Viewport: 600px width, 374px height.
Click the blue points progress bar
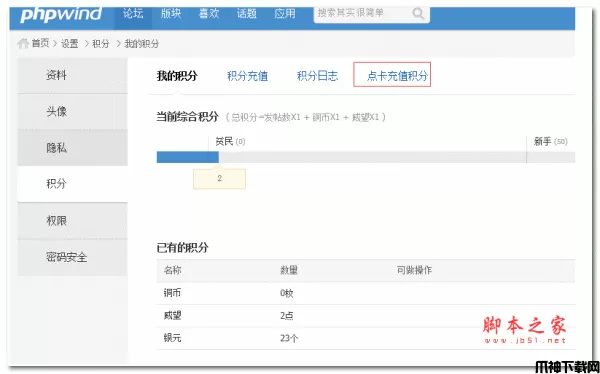(188, 157)
